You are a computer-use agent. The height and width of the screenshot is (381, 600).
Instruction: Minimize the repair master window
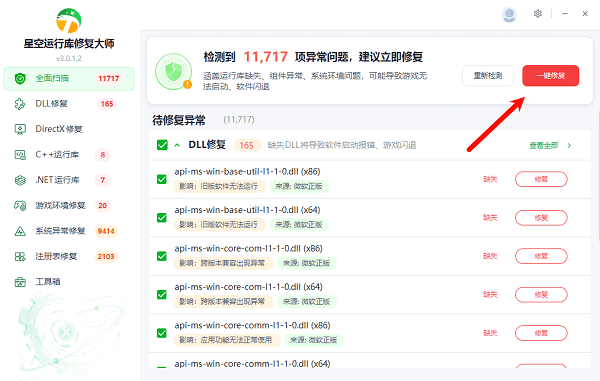[x=565, y=14]
